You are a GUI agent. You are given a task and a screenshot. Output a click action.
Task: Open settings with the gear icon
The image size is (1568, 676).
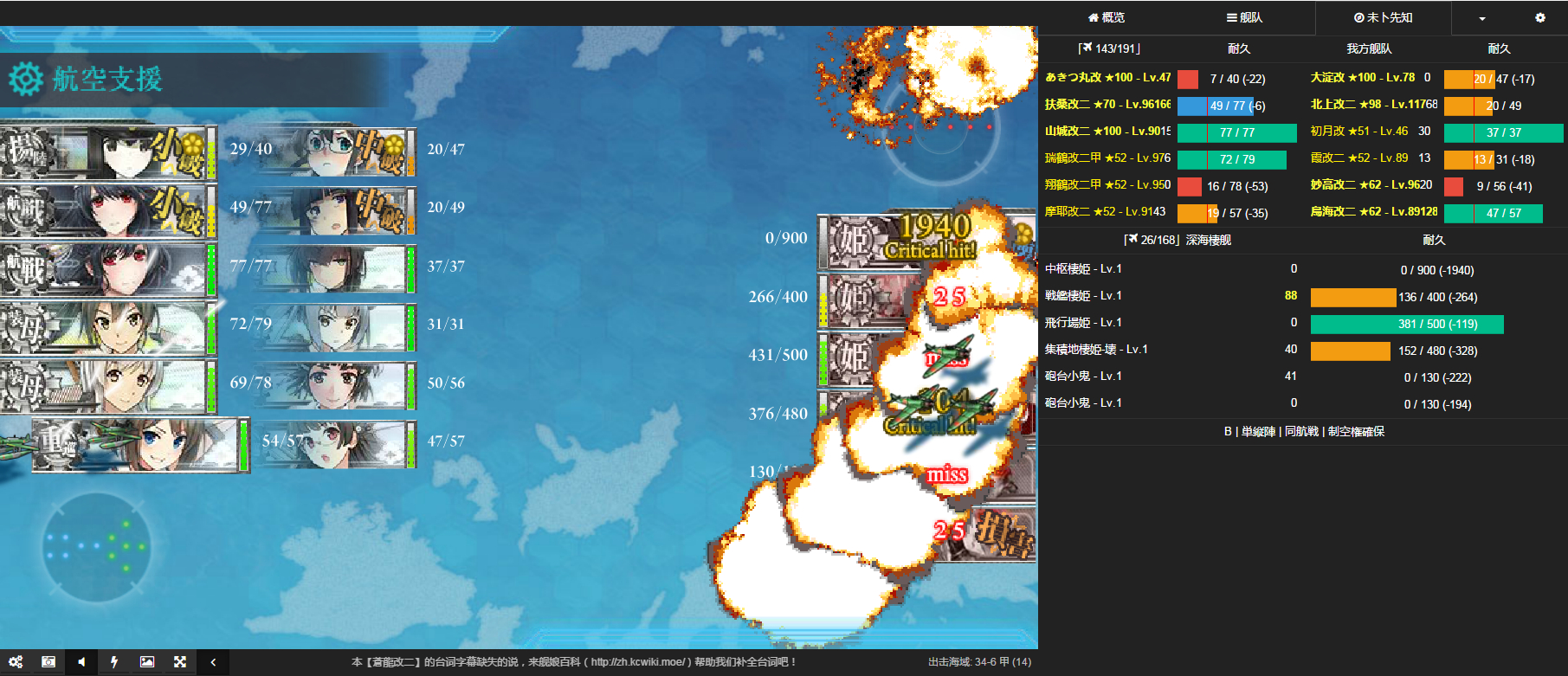[1540, 17]
